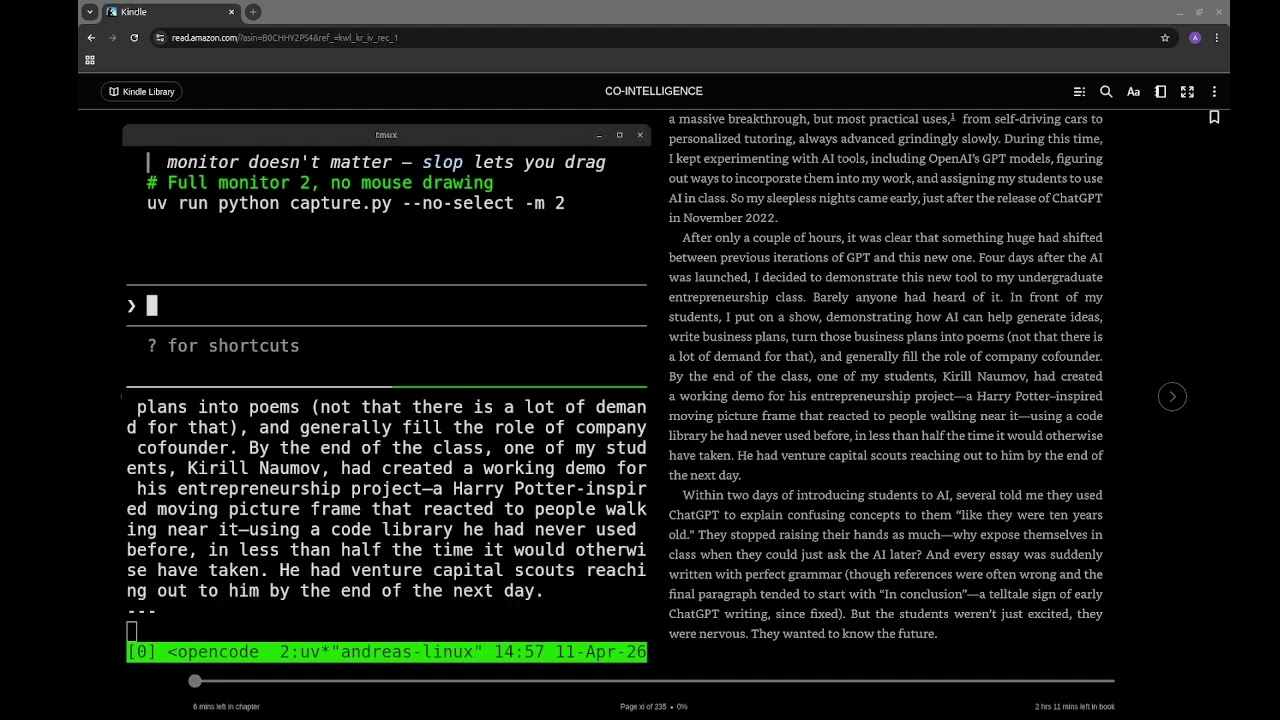Click the '# Full monitor 2' comment line
The height and width of the screenshot is (720, 1280).
click(x=320, y=183)
